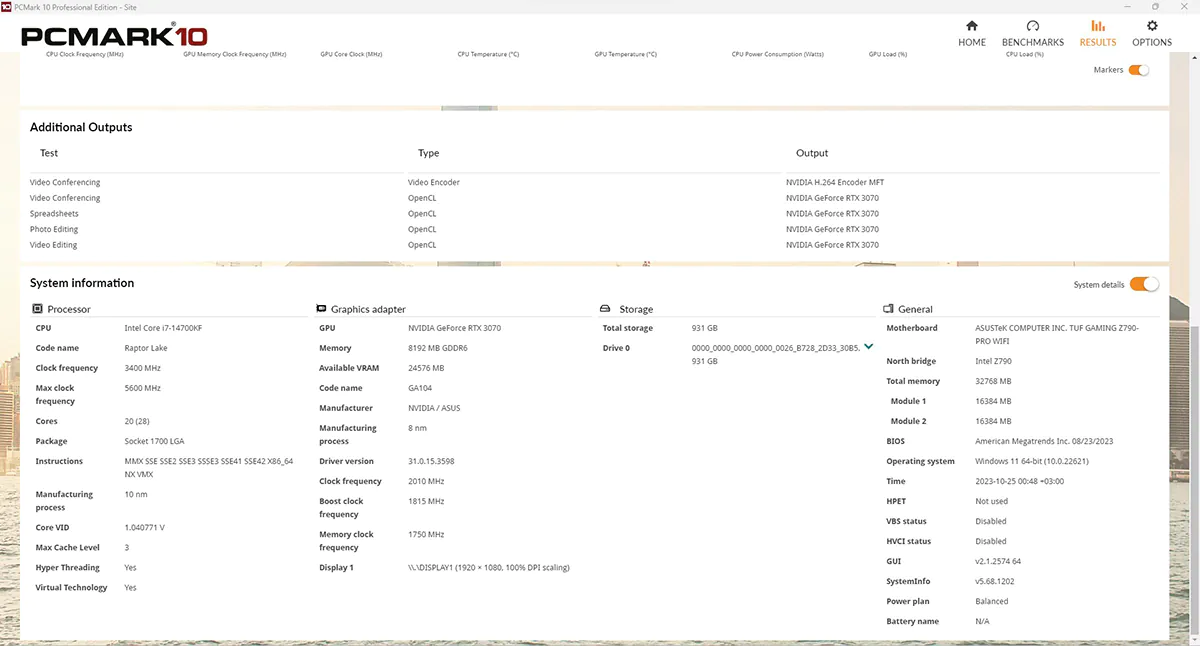
Task: Select NVIDIA H.264 Encoder MFT output
Action: (835, 182)
